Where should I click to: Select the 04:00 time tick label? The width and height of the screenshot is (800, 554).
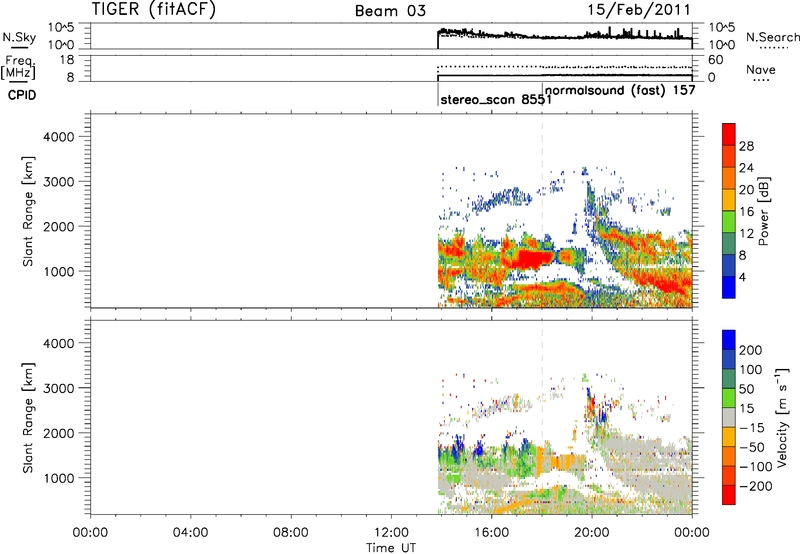pyautogui.click(x=190, y=533)
